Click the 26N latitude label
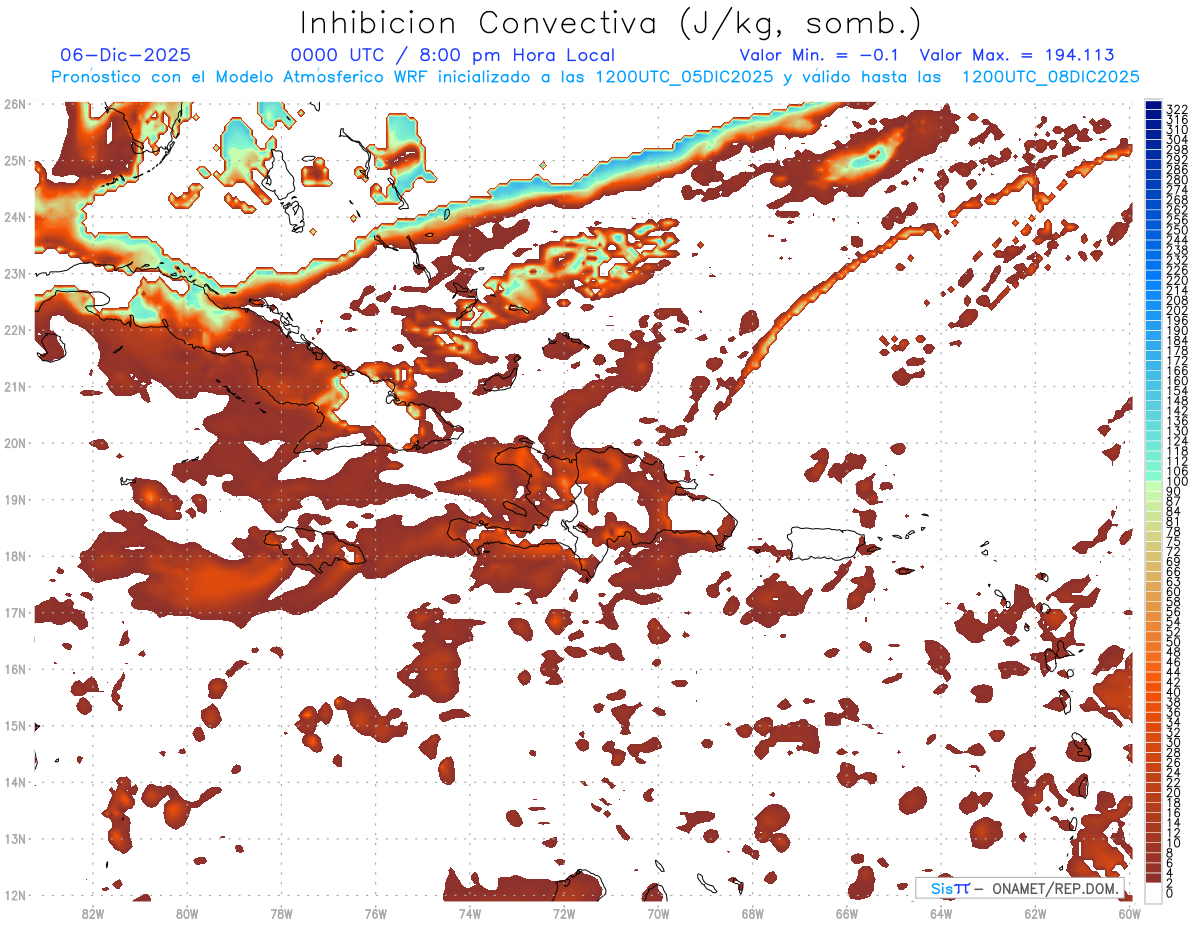 (x=15, y=104)
